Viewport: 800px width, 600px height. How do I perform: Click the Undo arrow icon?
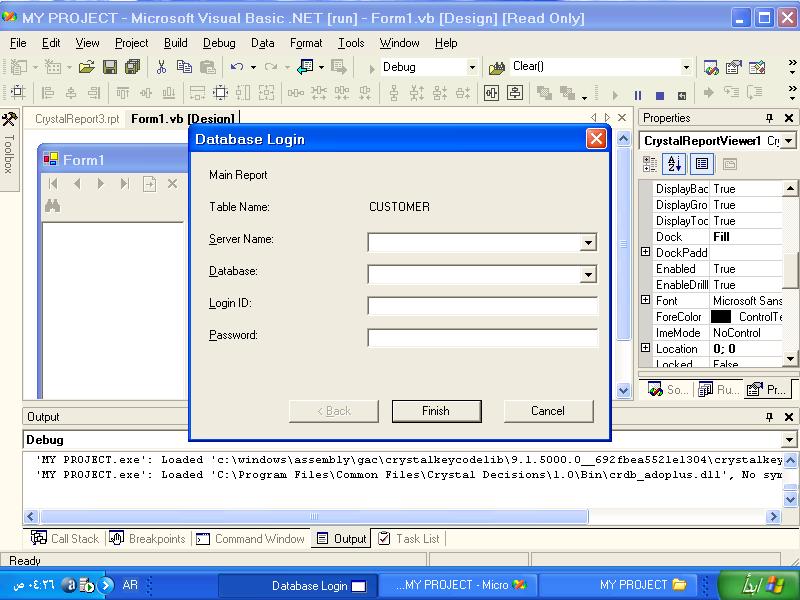click(237, 67)
